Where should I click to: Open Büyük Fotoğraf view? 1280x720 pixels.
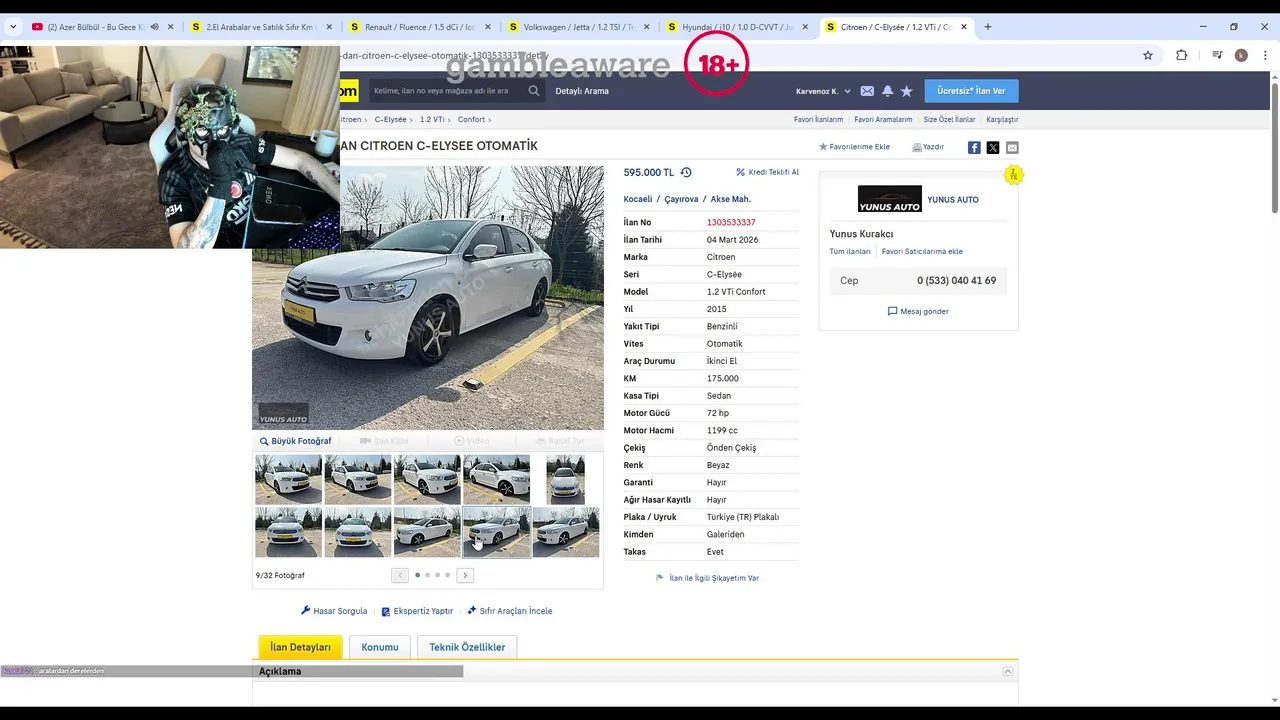click(295, 441)
